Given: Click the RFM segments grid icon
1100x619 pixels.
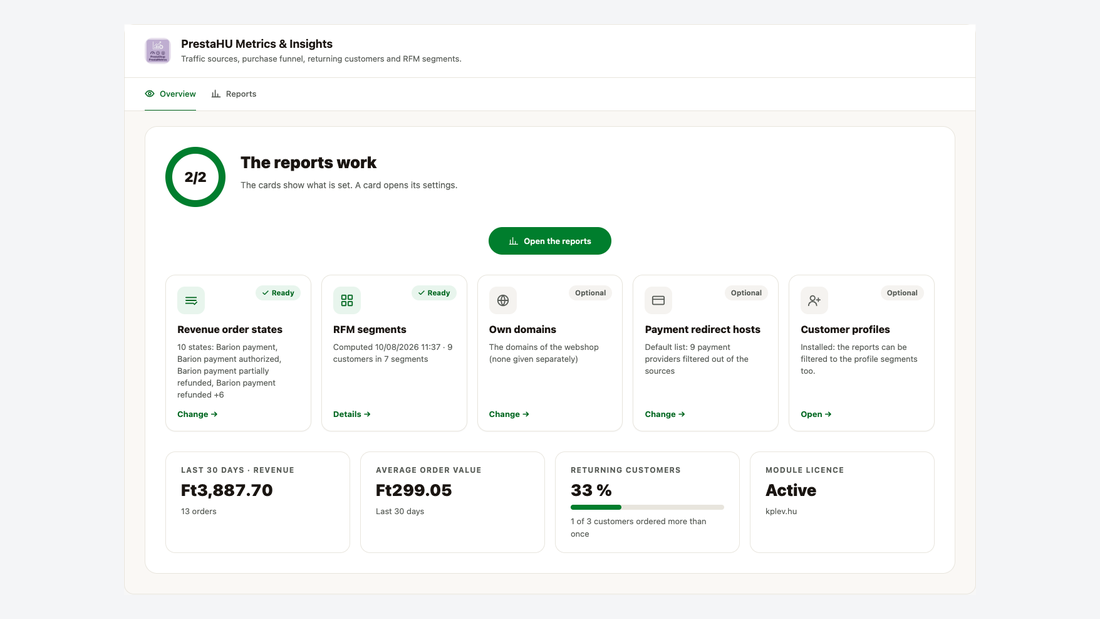Looking at the screenshot, I should [347, 300].
